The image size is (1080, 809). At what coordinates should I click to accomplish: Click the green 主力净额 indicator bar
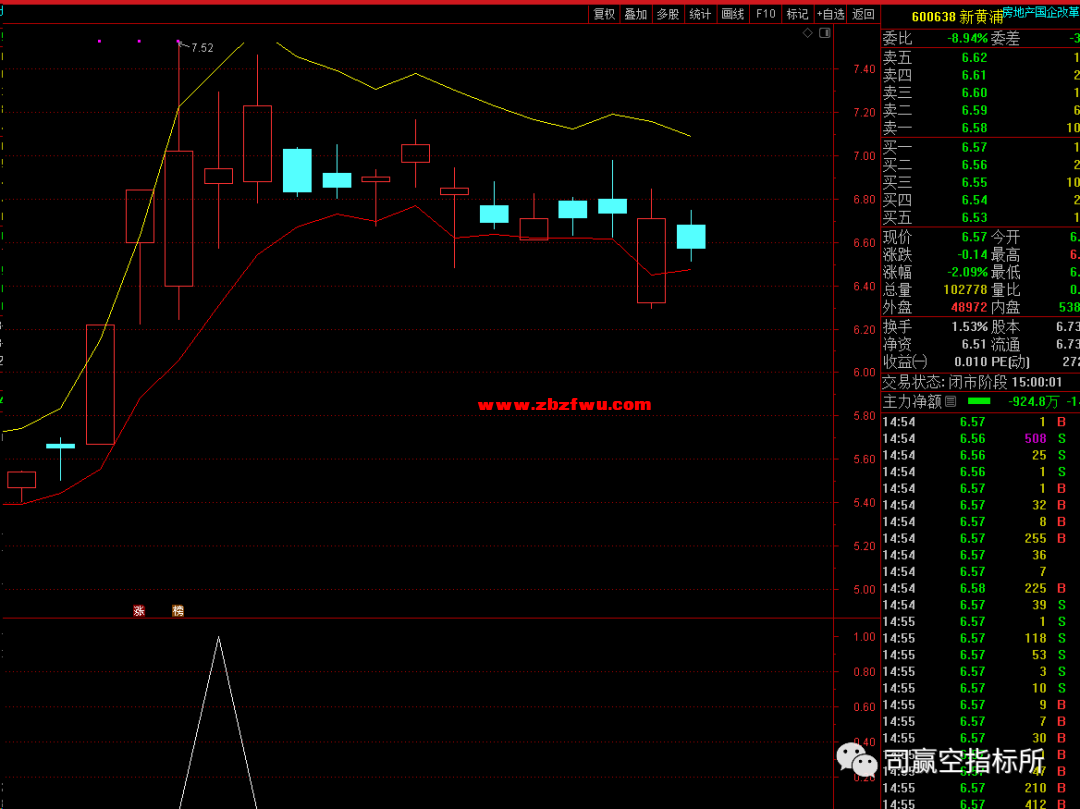click(x=979, y=401)
